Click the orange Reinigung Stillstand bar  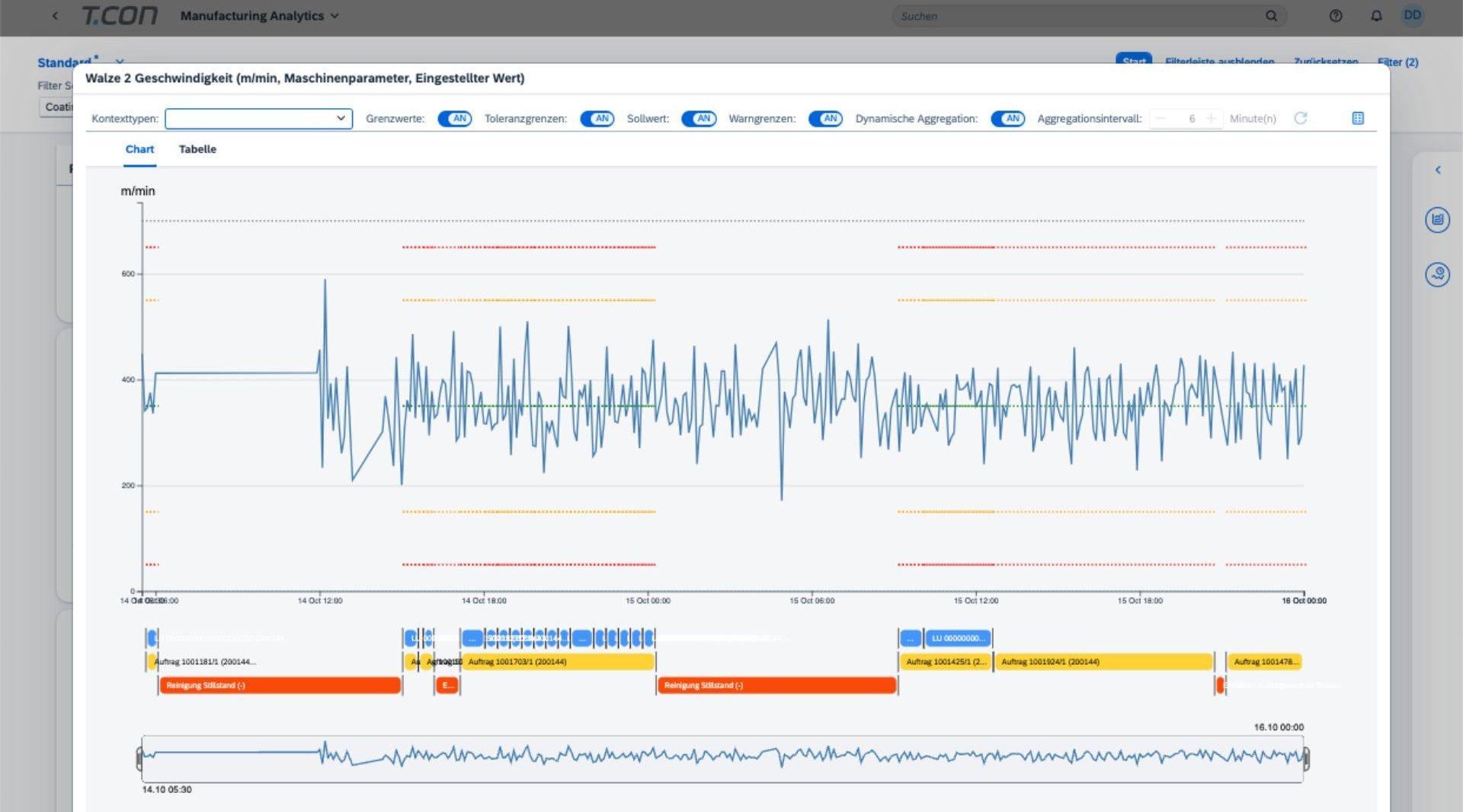point(280,686)
